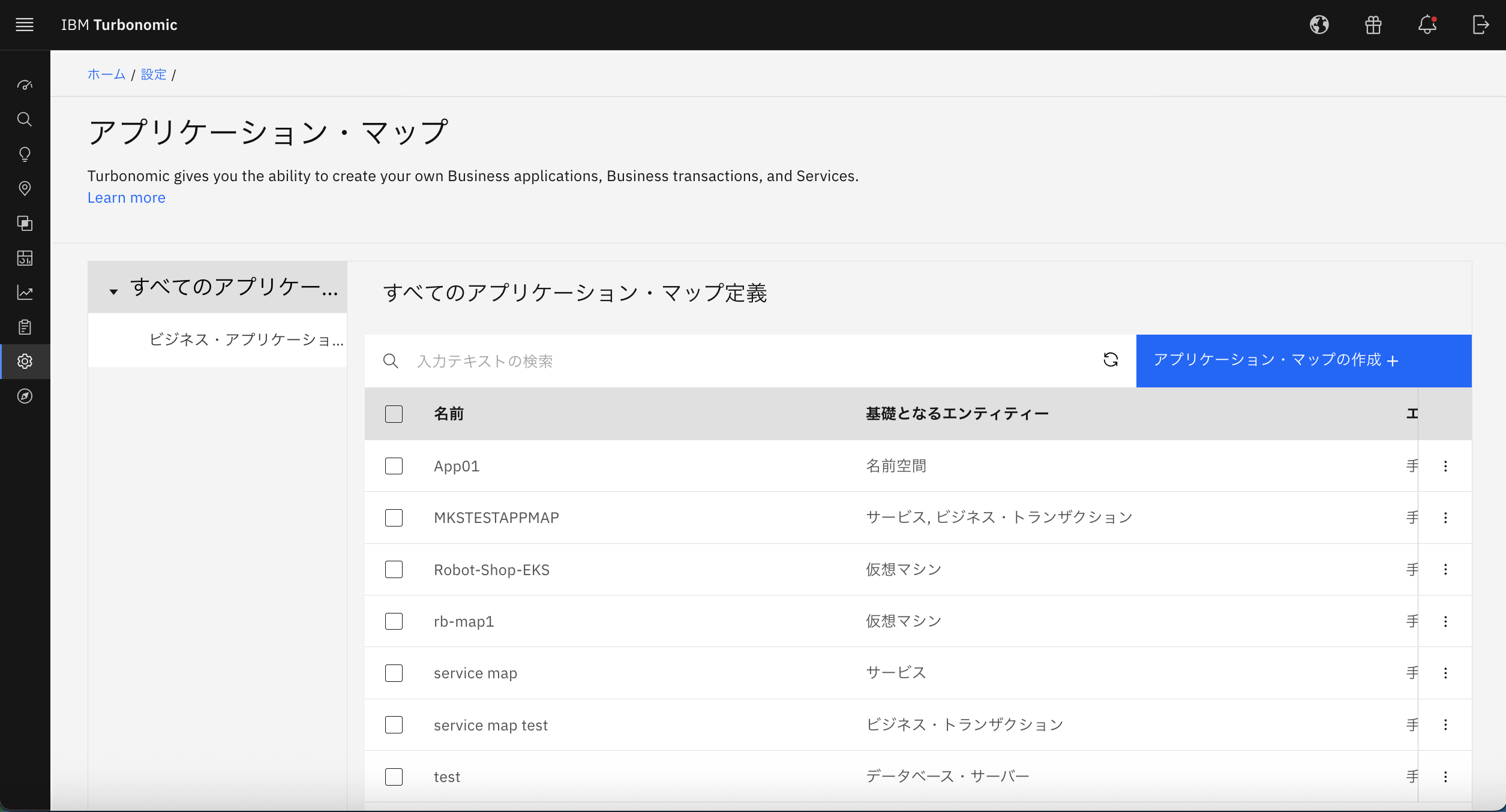Select ビジネス・アプリケーショ... tree item
The image size is (1506, 812).
(246, 340)
